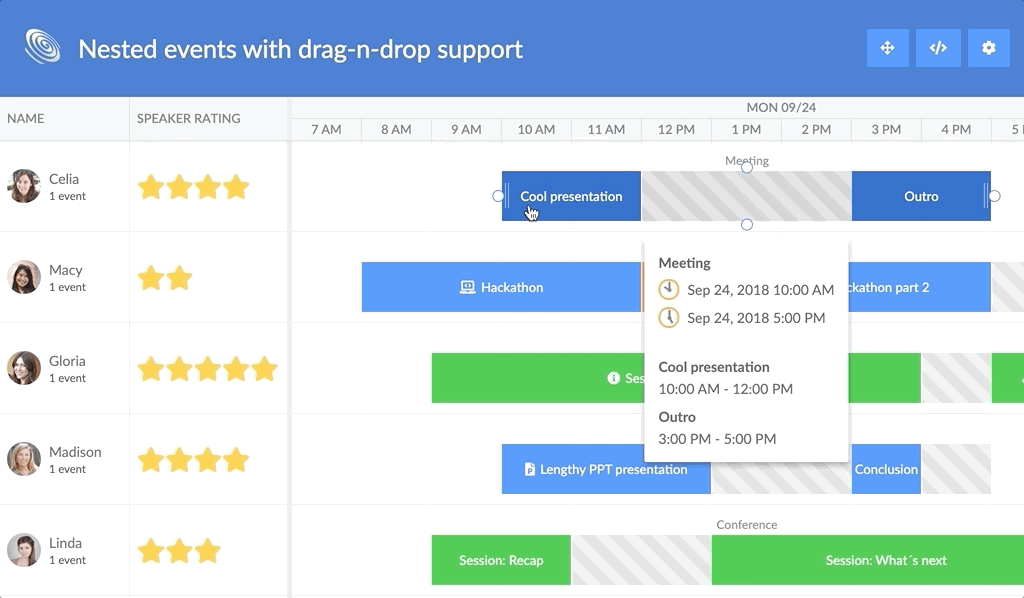Open the settings gear button
The width and height of the screenshot is (1024, 598).
tap(989, 48)
